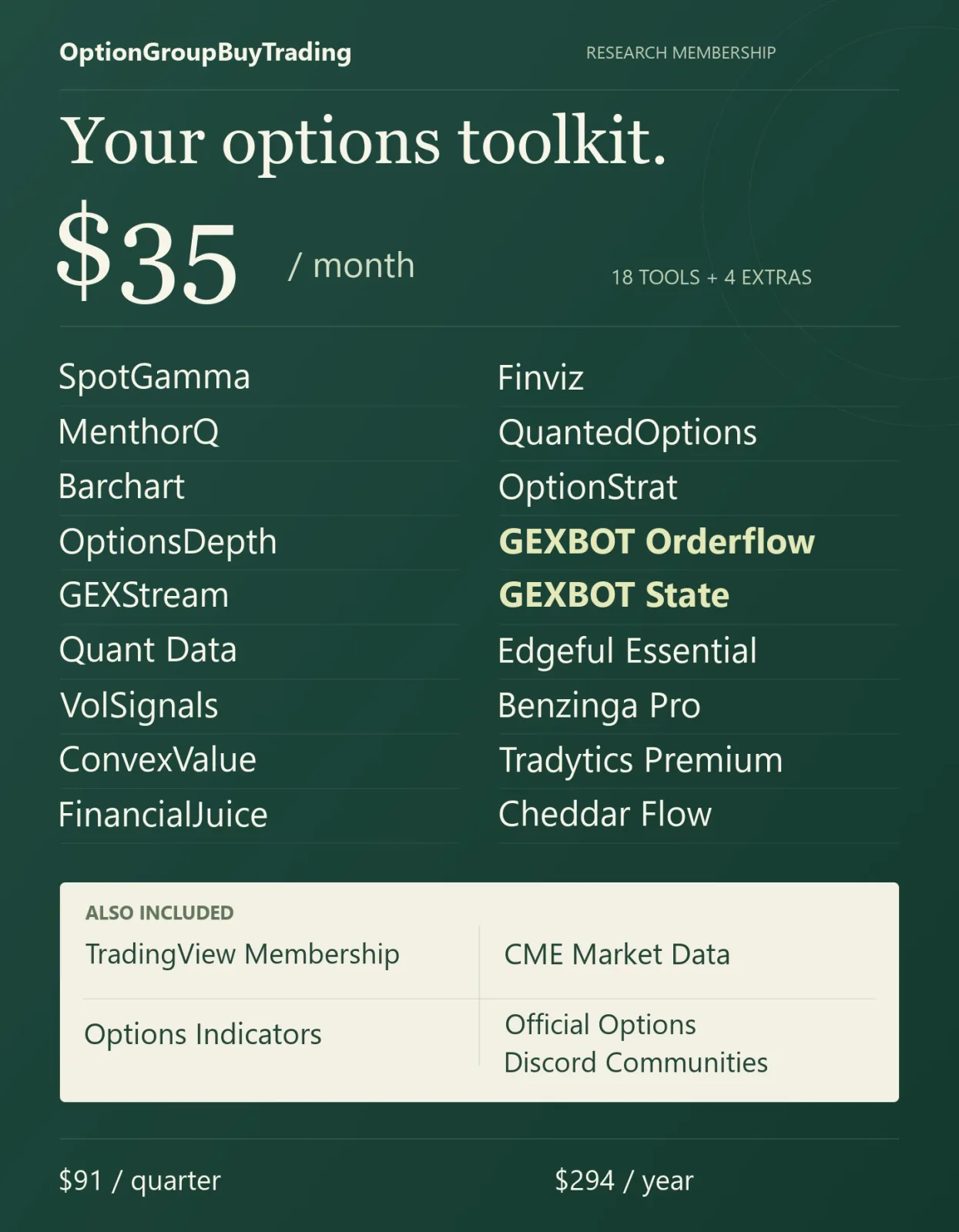Click the ConvexValue entry
This screenshot has width=959, height=1232.
click(x=158, y=760)
